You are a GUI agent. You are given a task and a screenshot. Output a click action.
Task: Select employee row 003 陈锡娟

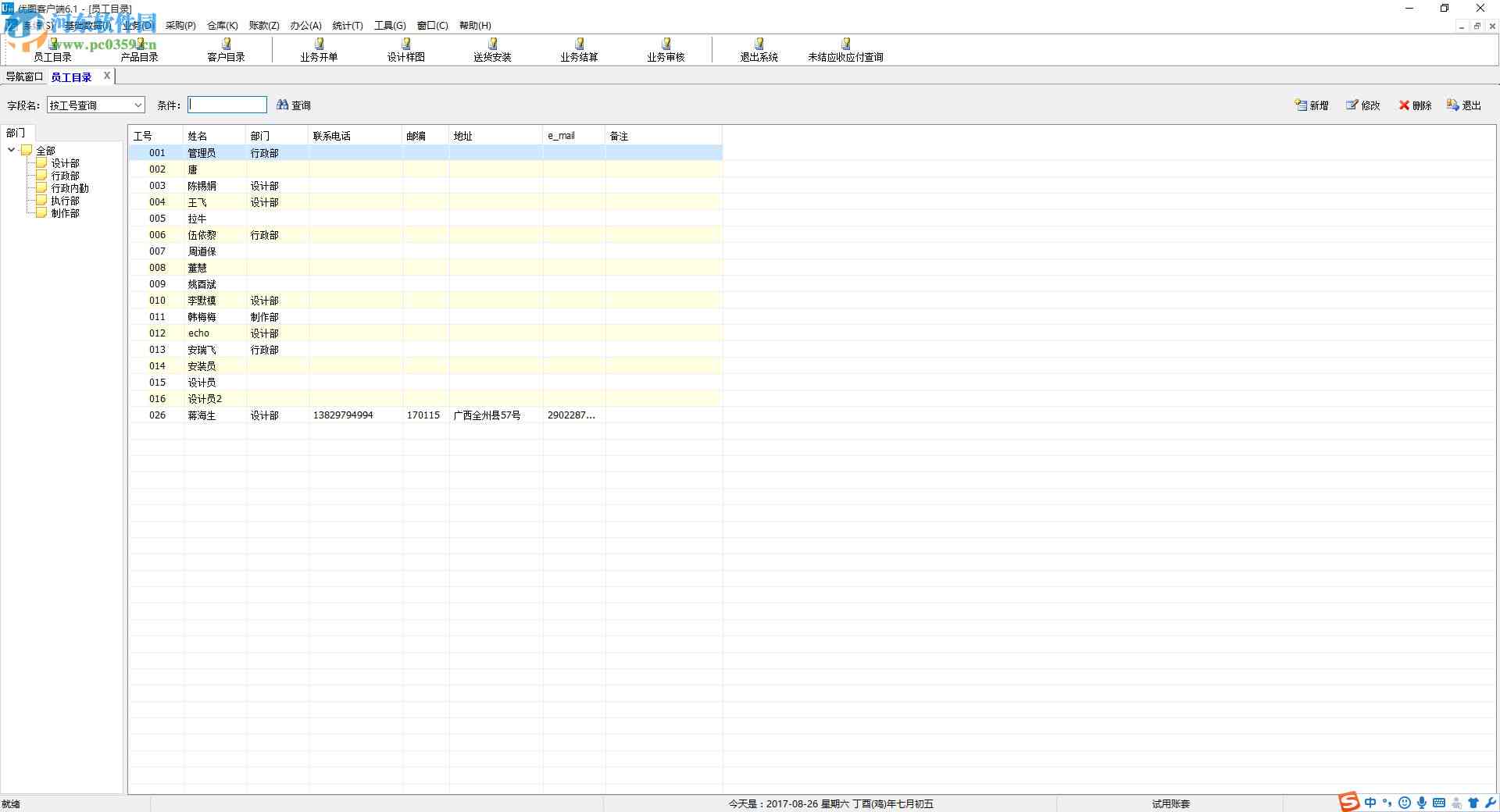[425, 186]
